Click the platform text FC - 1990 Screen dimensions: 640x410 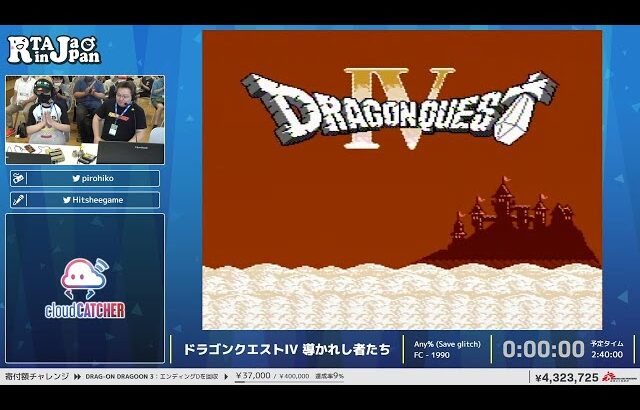pos(431,355)
